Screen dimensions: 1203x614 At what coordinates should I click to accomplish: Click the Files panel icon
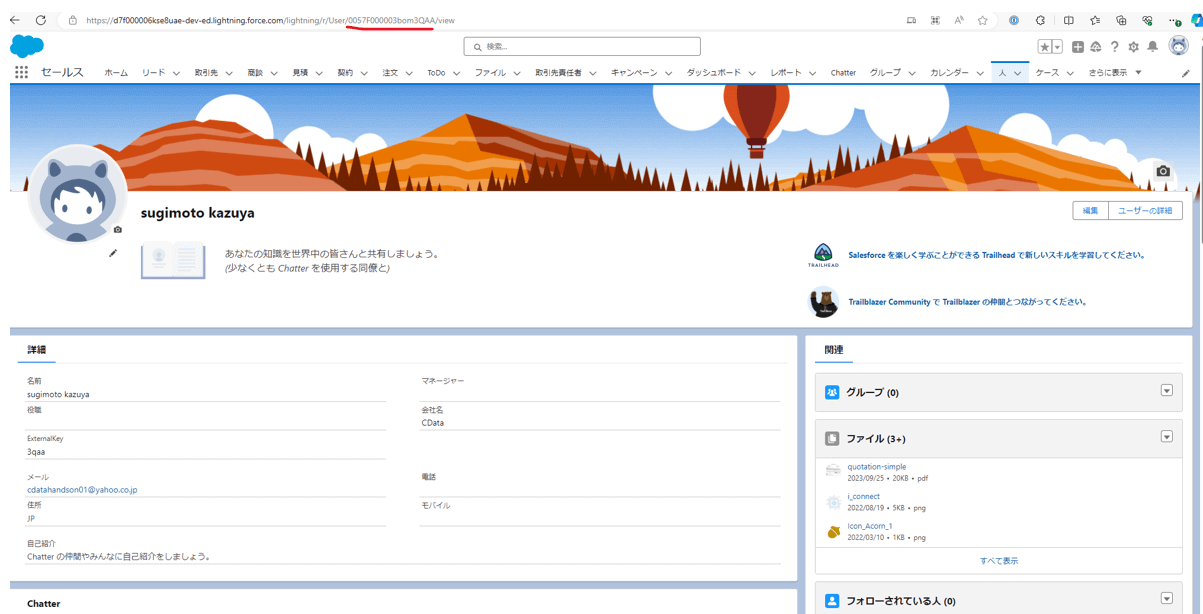pos(832,438)
